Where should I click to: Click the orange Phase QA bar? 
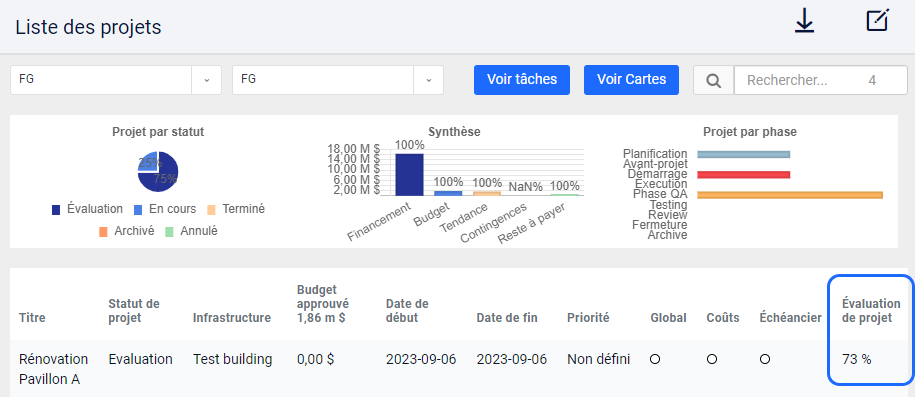(790, 195)
